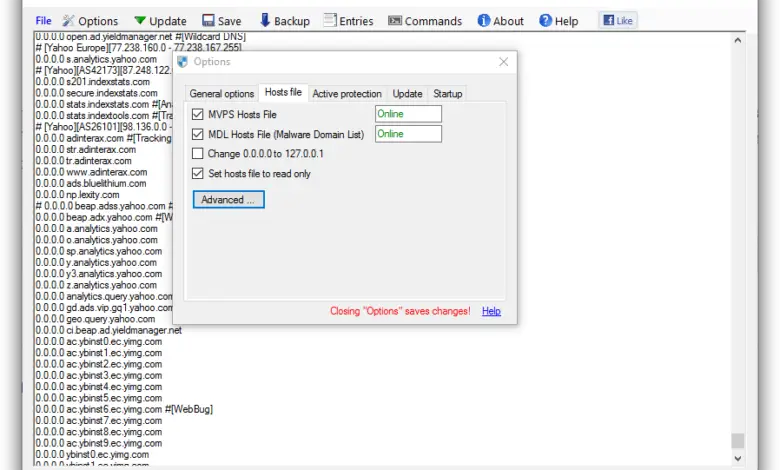
Task: Click the scrollbar down arrow
Action: [738, 458]
